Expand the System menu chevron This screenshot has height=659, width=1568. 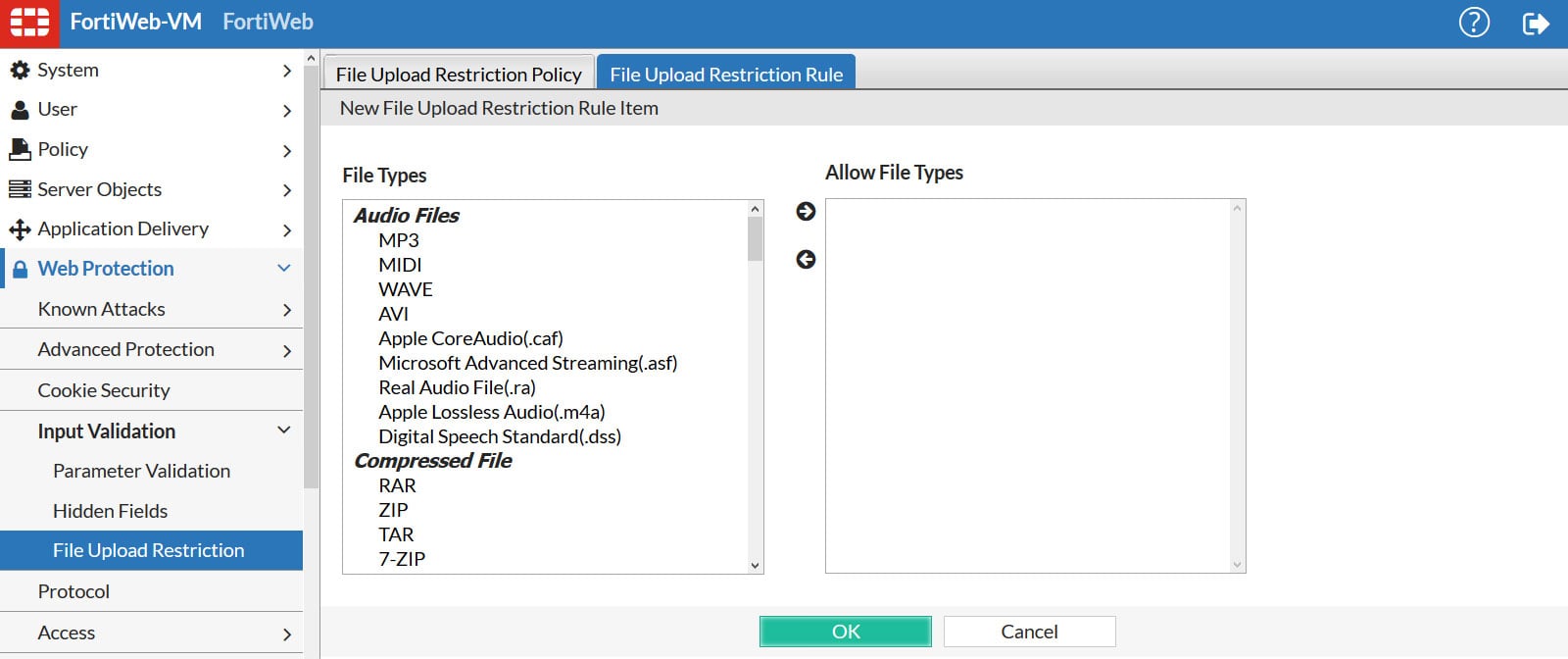[x=286, y=71]
